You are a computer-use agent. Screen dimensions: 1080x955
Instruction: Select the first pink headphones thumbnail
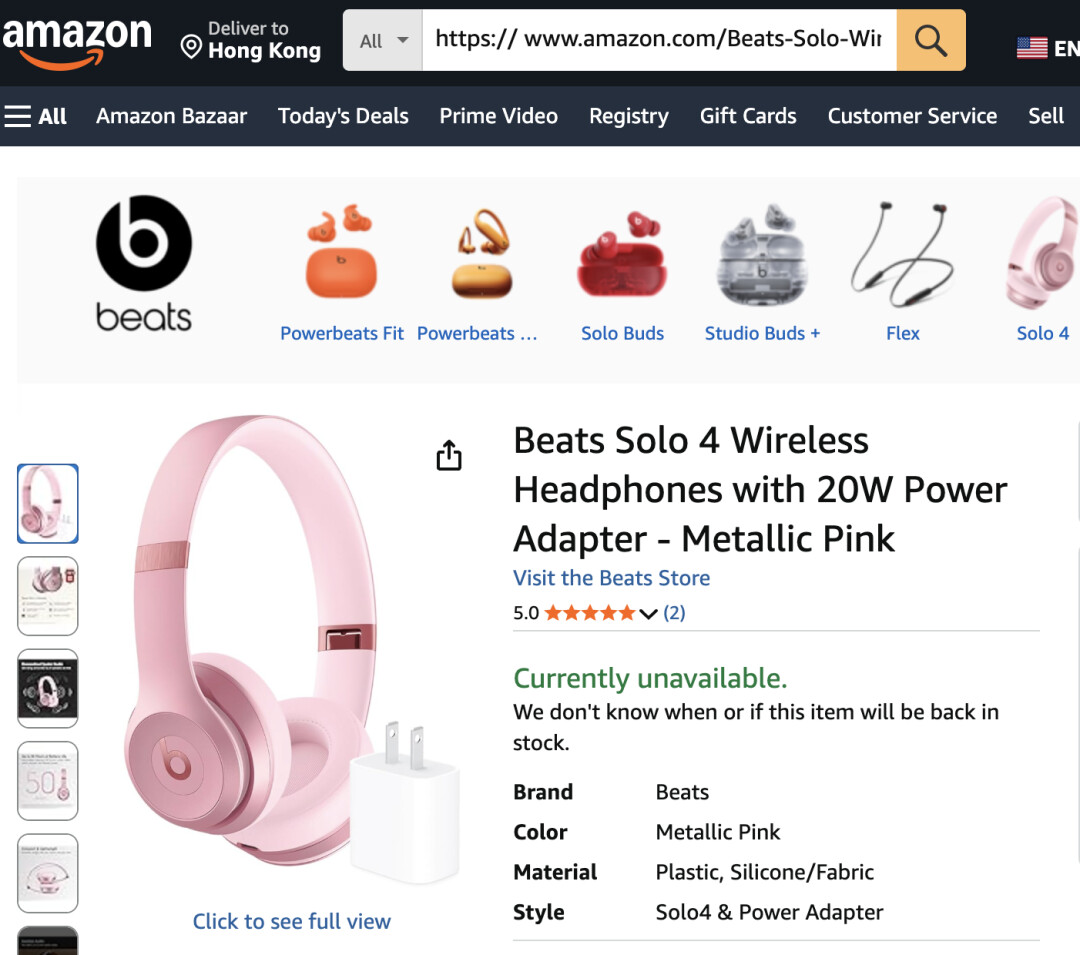[48, 503]
